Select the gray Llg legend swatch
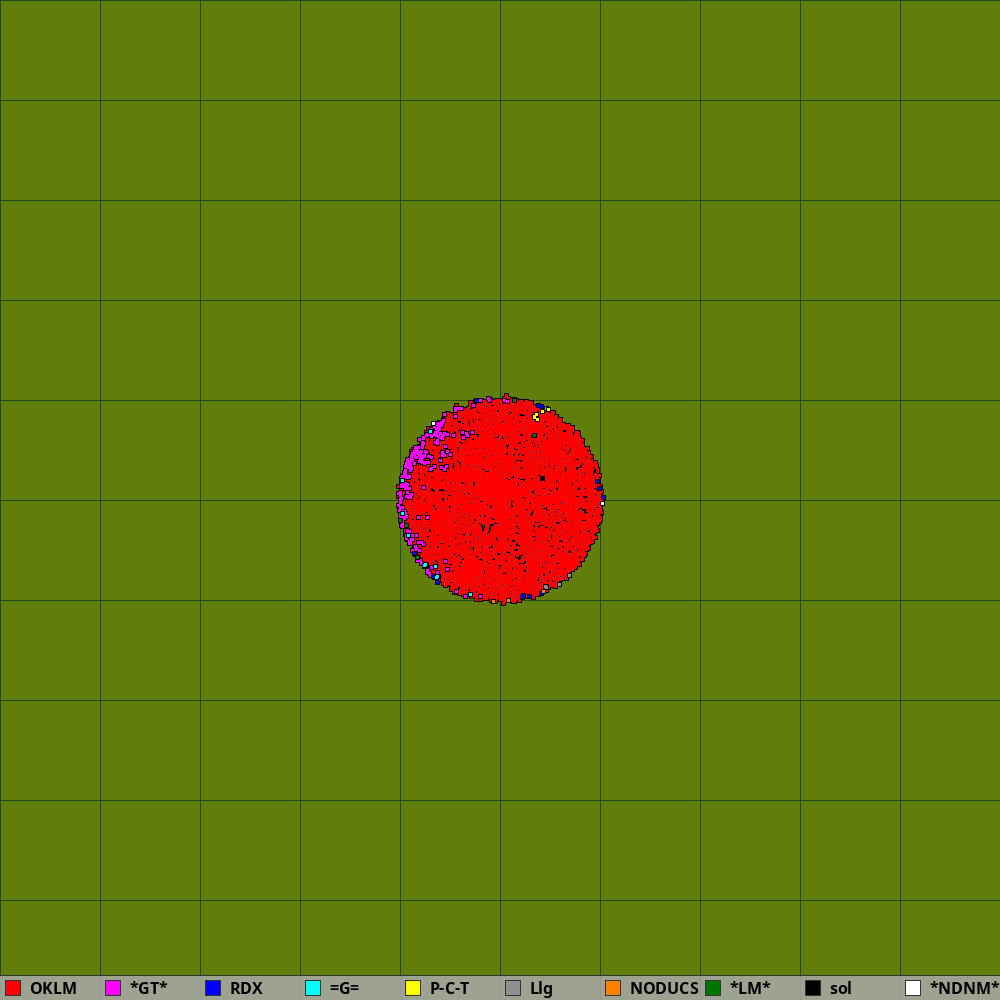This screenshot has width=1000, height=1000. point(513,988)
